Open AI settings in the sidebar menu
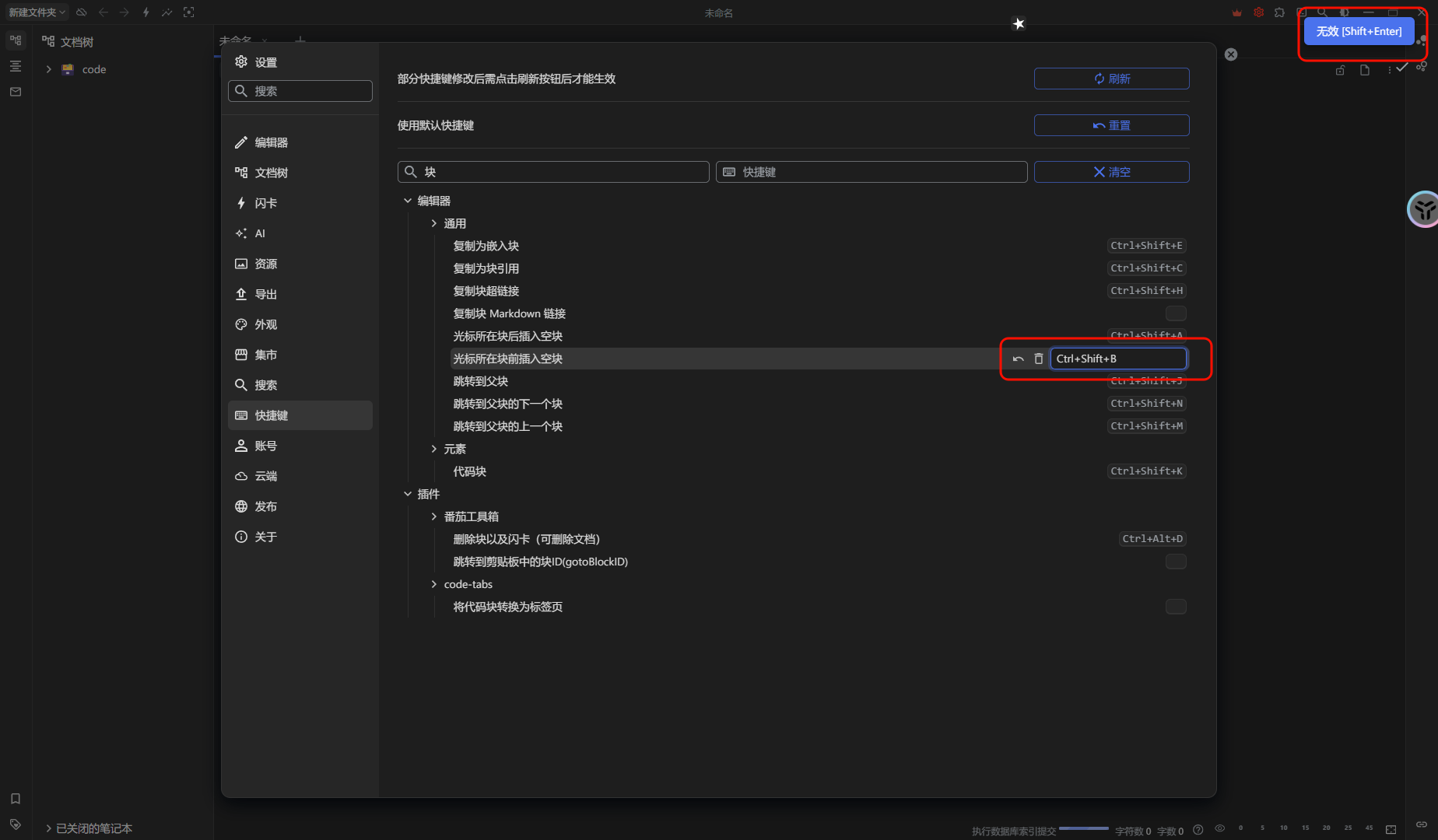Viewport: 1438px width, 840px height. click(300, 233)
